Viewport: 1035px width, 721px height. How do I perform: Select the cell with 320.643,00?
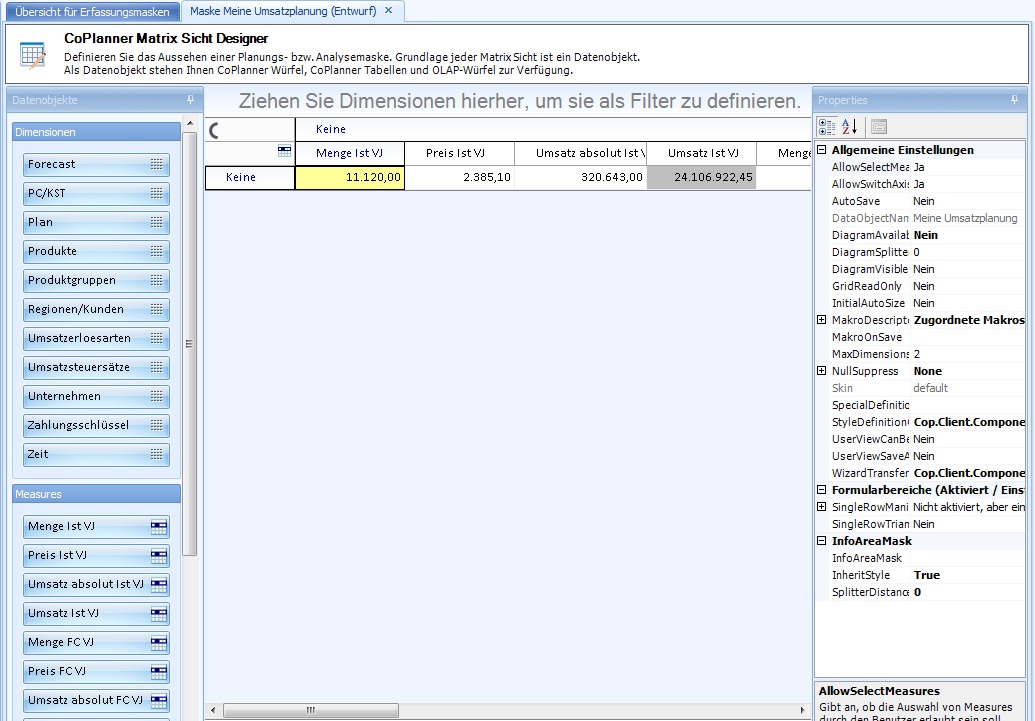(x=581, y=177)
